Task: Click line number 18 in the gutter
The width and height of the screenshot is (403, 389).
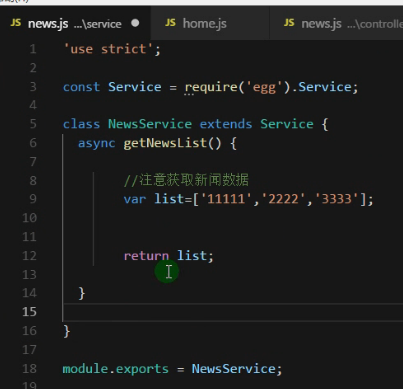Action: [x=29, y=369]
